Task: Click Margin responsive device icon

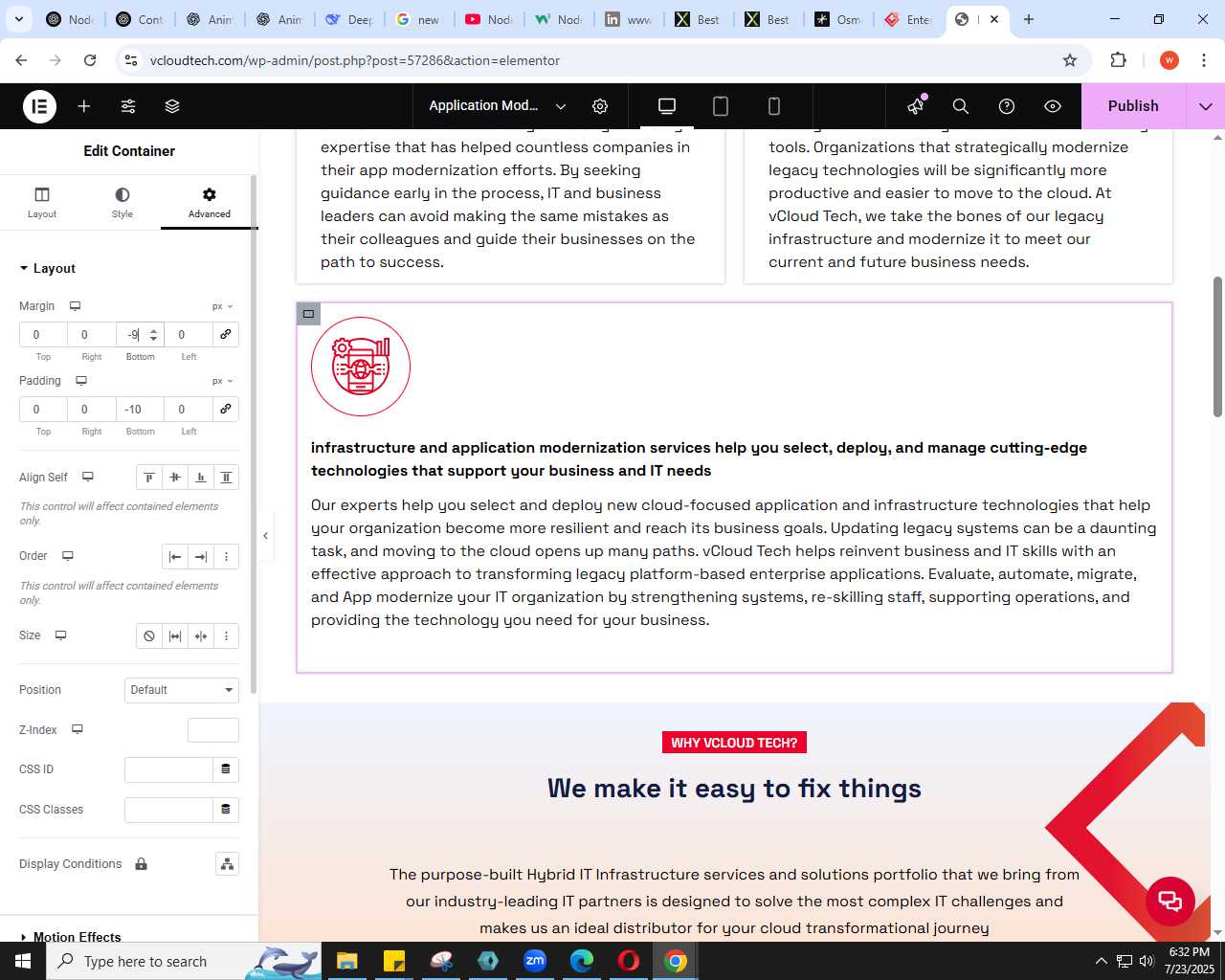Action: [75, 306]
